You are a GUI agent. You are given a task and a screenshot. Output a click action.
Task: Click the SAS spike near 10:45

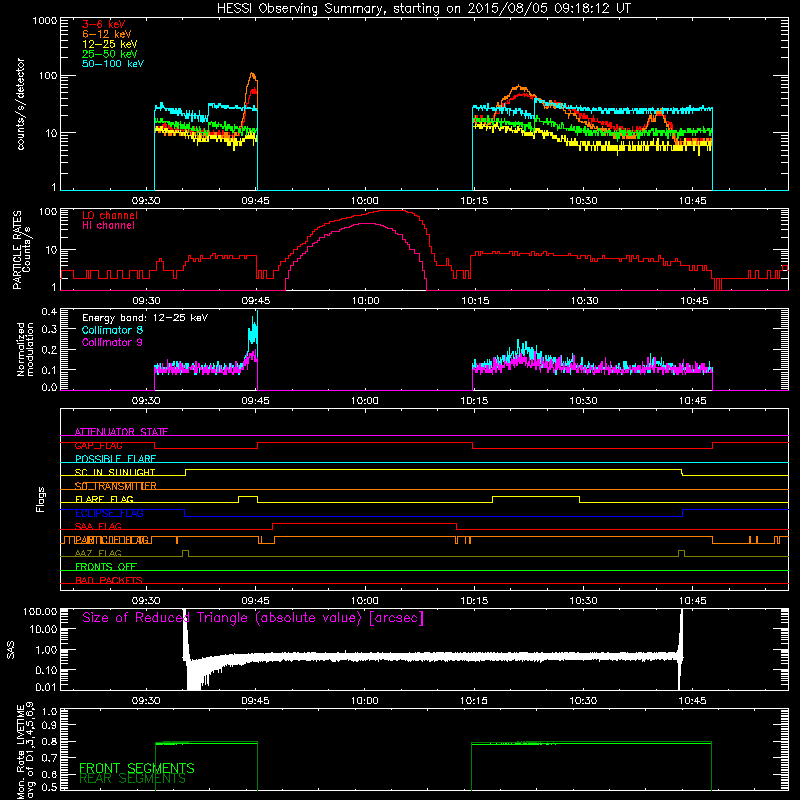[680, 648]
